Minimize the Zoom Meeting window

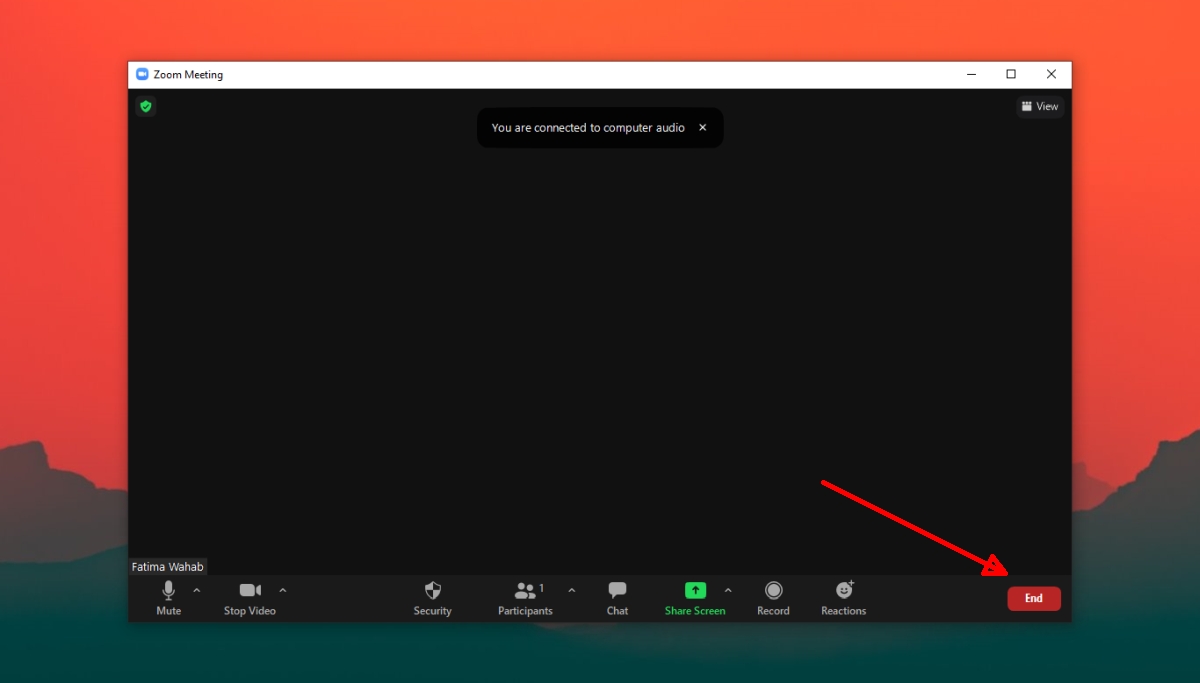coord(972,74)
